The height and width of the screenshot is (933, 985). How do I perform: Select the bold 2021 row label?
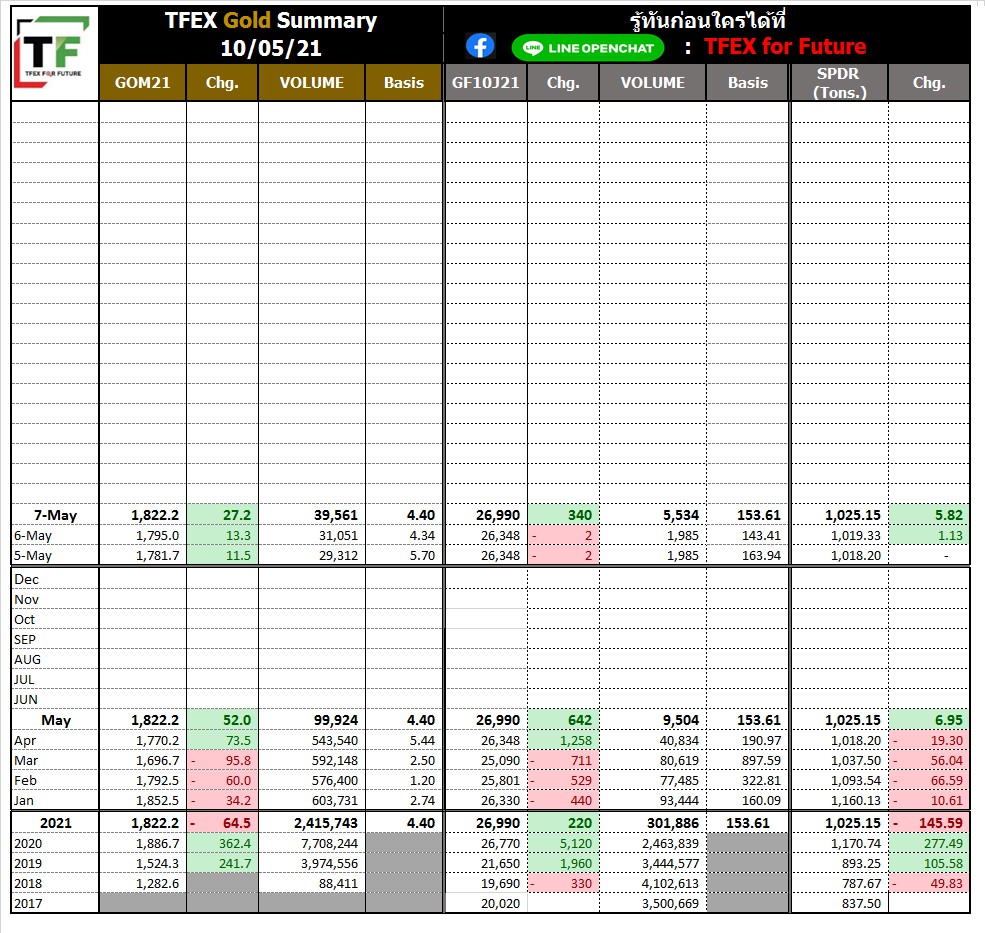pos(56,823)
